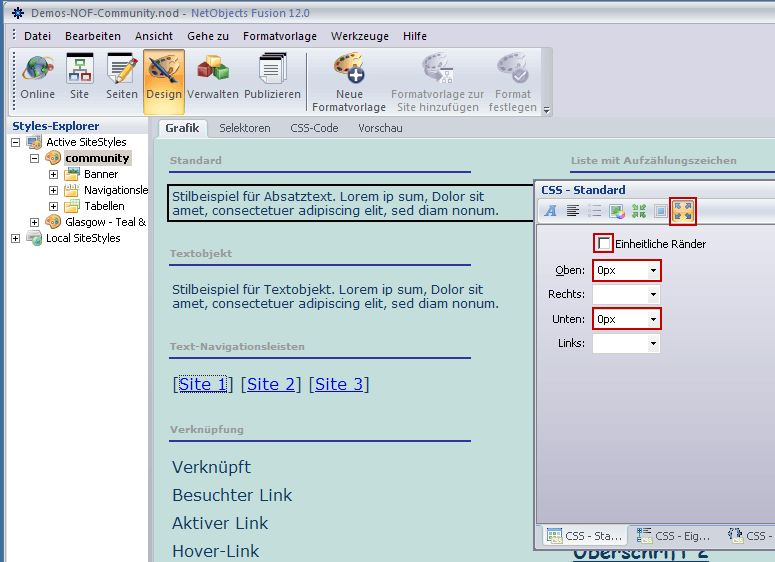Image resolution: width=775 pixels, height=562 pixels.
Task: Click the Styles-Explorer panel title
Action: click(56, 126)
